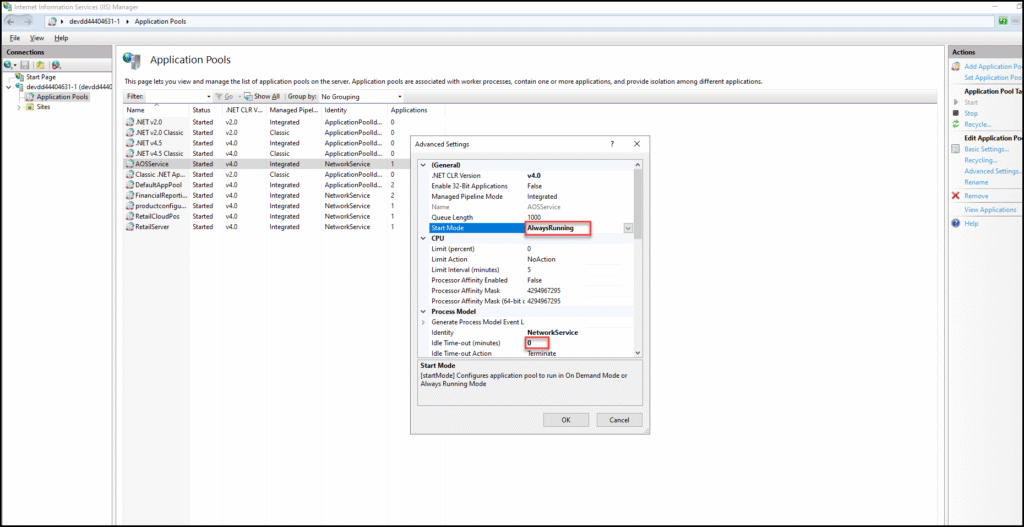Viewport: 1024px width, 527px height.
Task: Open the Group by No Grouping combo box
Action: point(363,97)
